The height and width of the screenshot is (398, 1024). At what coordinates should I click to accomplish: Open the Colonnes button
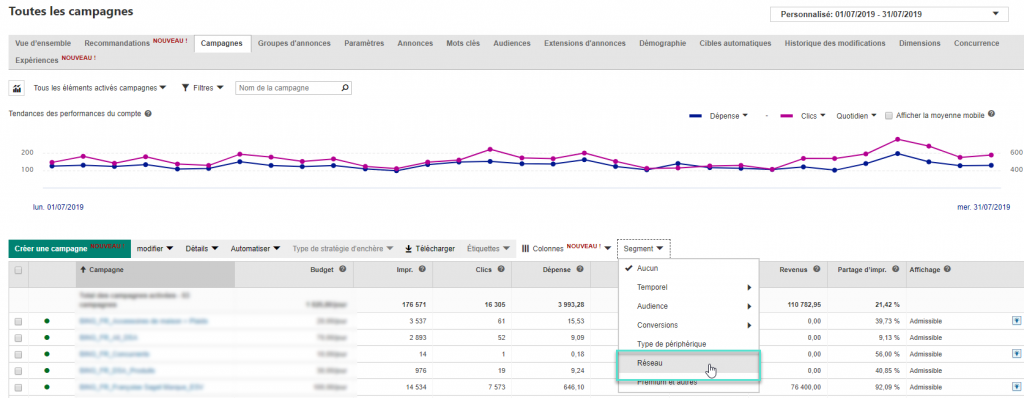[566, 249]
